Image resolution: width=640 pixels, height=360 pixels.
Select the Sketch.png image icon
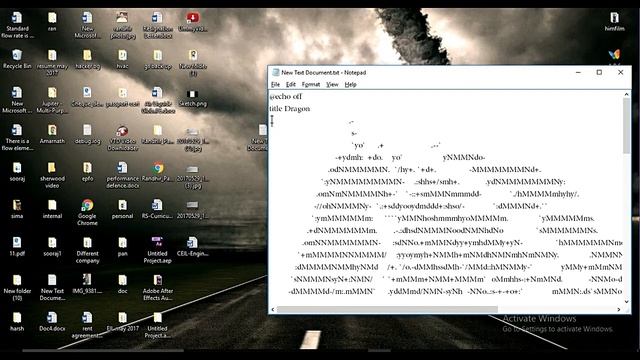pyautogui.click(x=193, y=97)
